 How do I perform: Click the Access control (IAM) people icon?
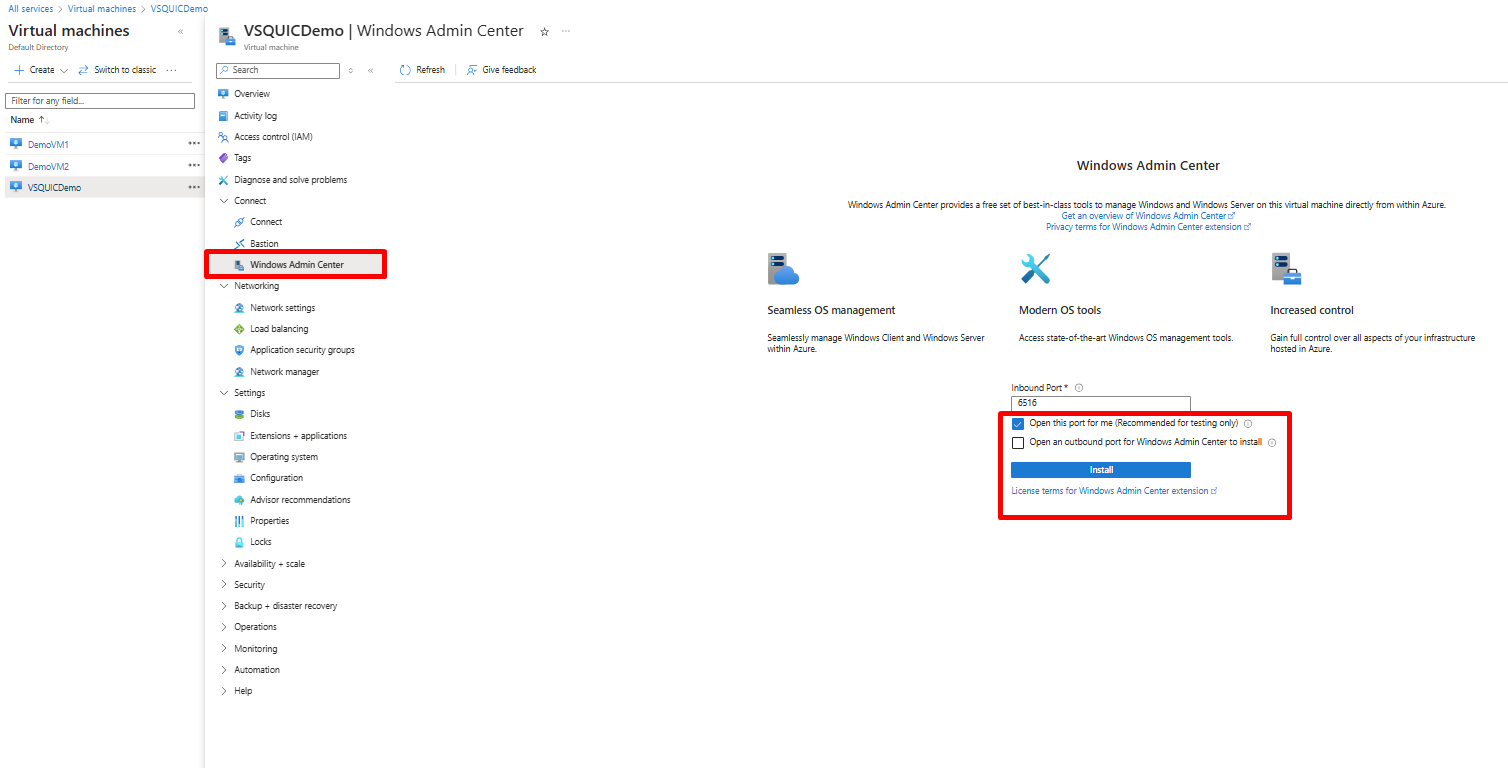[223, 137]
